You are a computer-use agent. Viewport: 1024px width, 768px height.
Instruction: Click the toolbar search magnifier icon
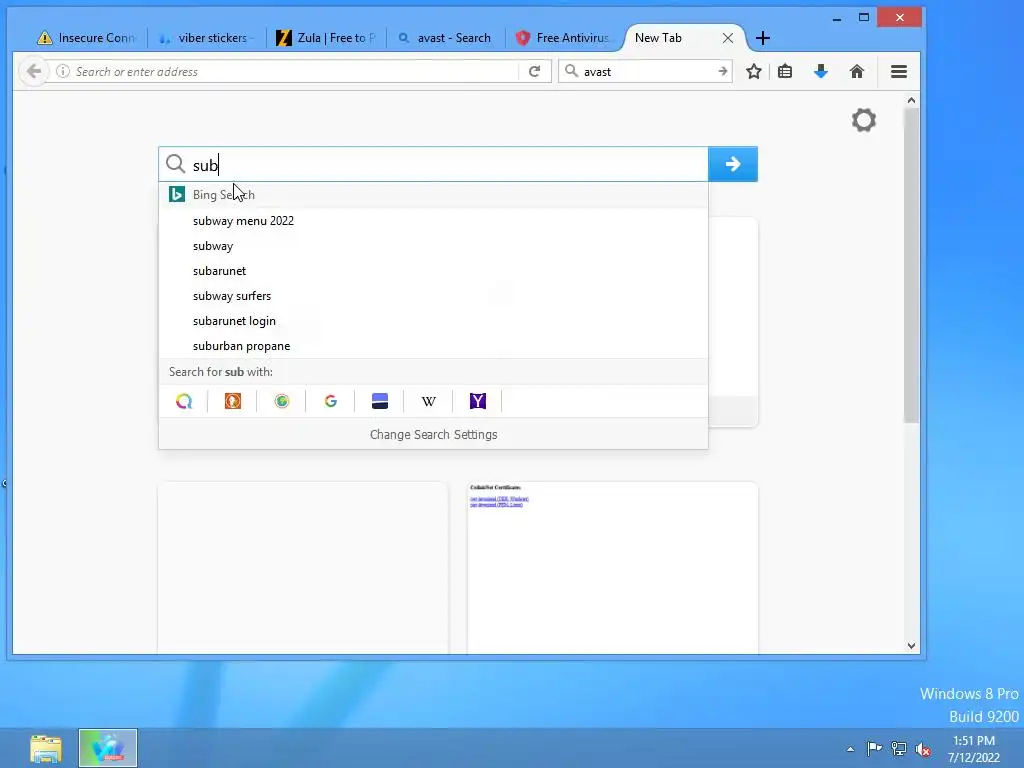(571, 71)
